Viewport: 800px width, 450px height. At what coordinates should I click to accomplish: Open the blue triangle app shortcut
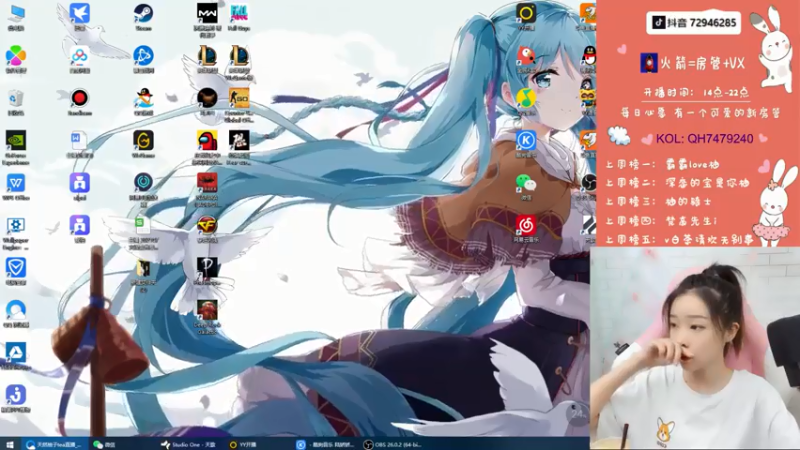click(x=16, y=356)
